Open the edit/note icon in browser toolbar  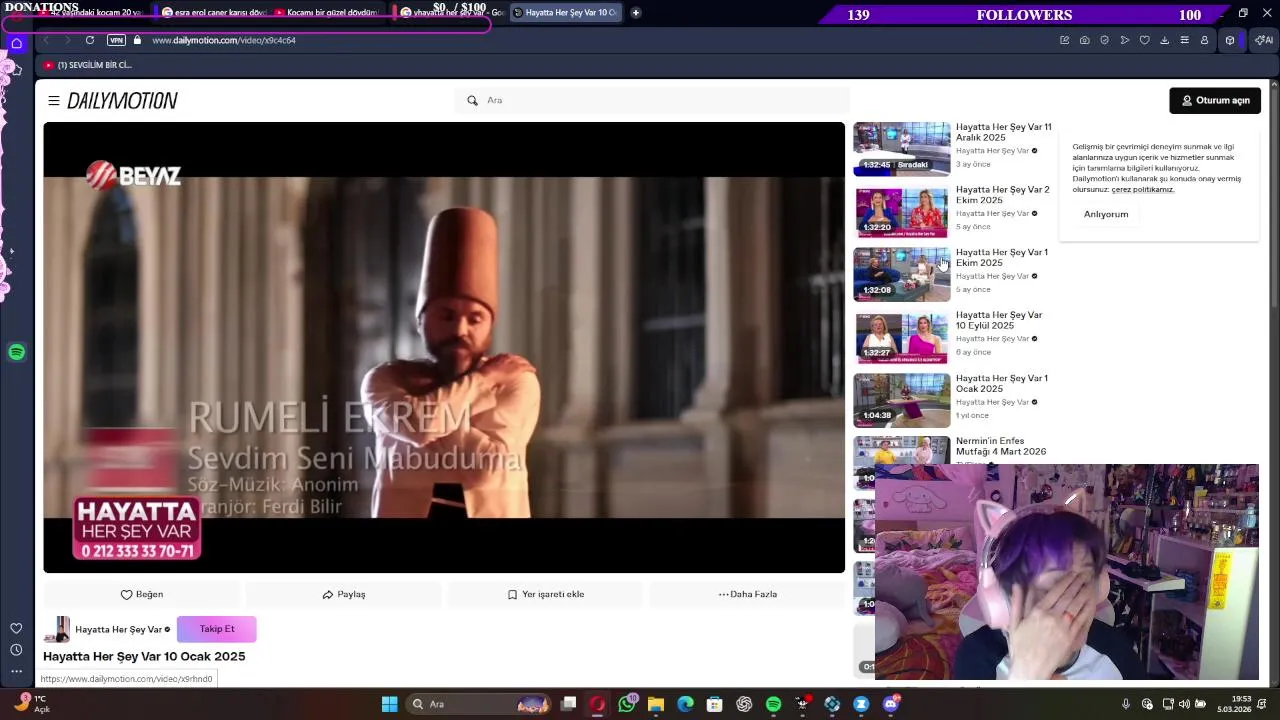coord(1065,40)
